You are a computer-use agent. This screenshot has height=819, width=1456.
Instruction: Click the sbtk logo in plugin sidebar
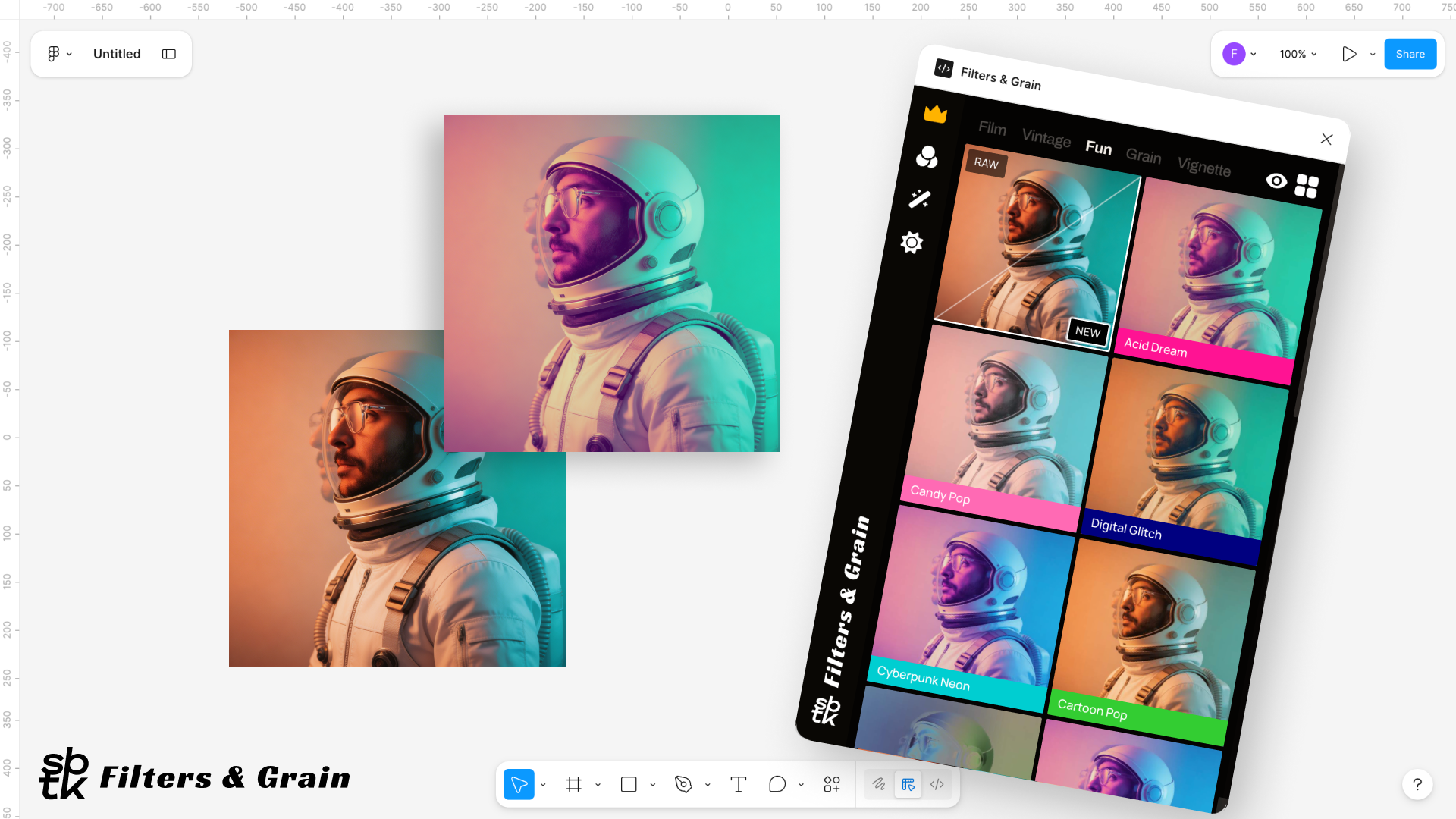point(826,711)
